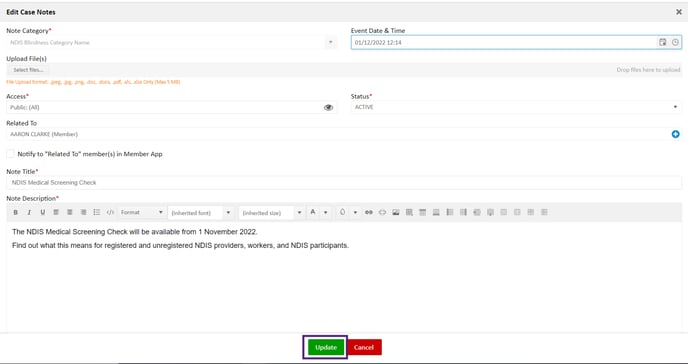Insert bulleted list in note description
Screen dimensions: 688x364
click(97, 212)
